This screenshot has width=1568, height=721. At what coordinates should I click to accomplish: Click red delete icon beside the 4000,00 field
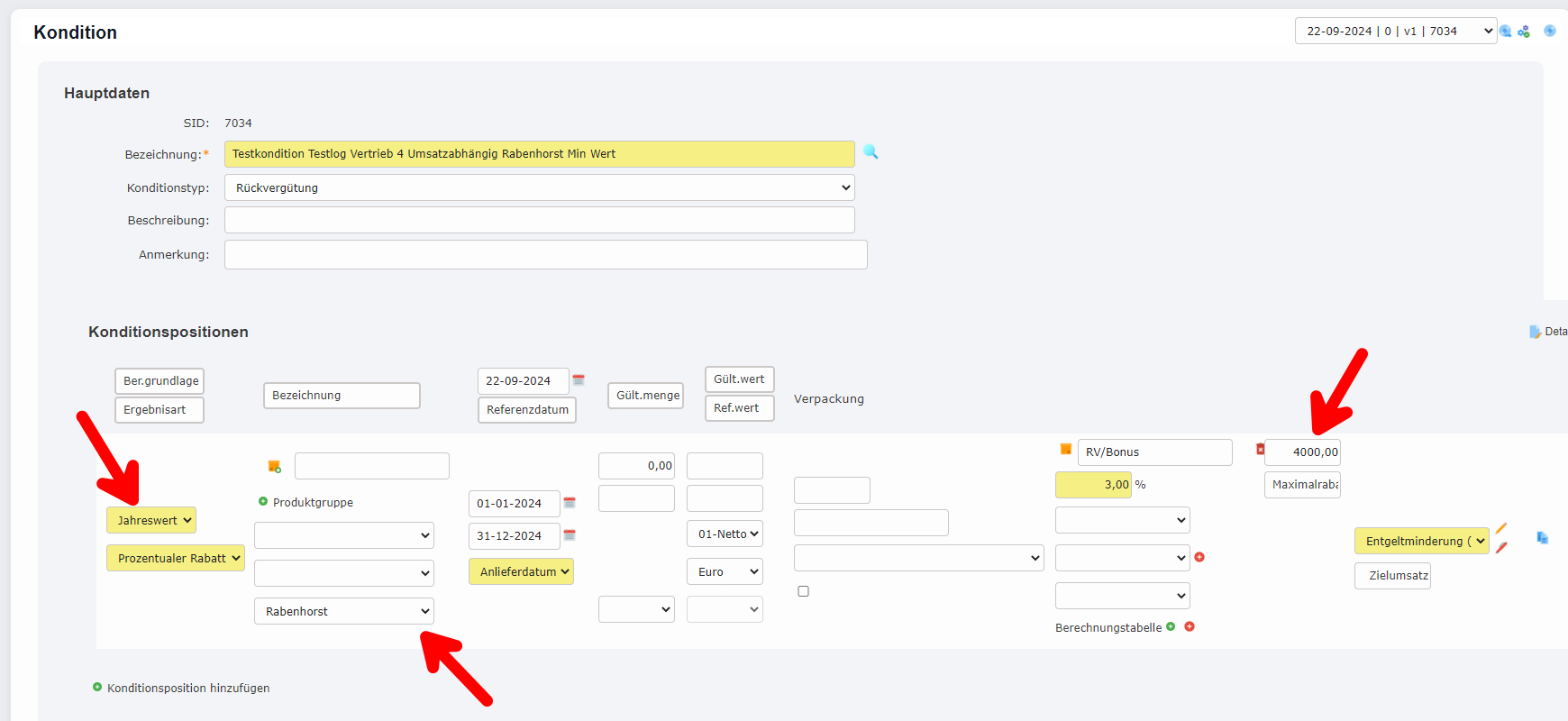pos(1260,449)
